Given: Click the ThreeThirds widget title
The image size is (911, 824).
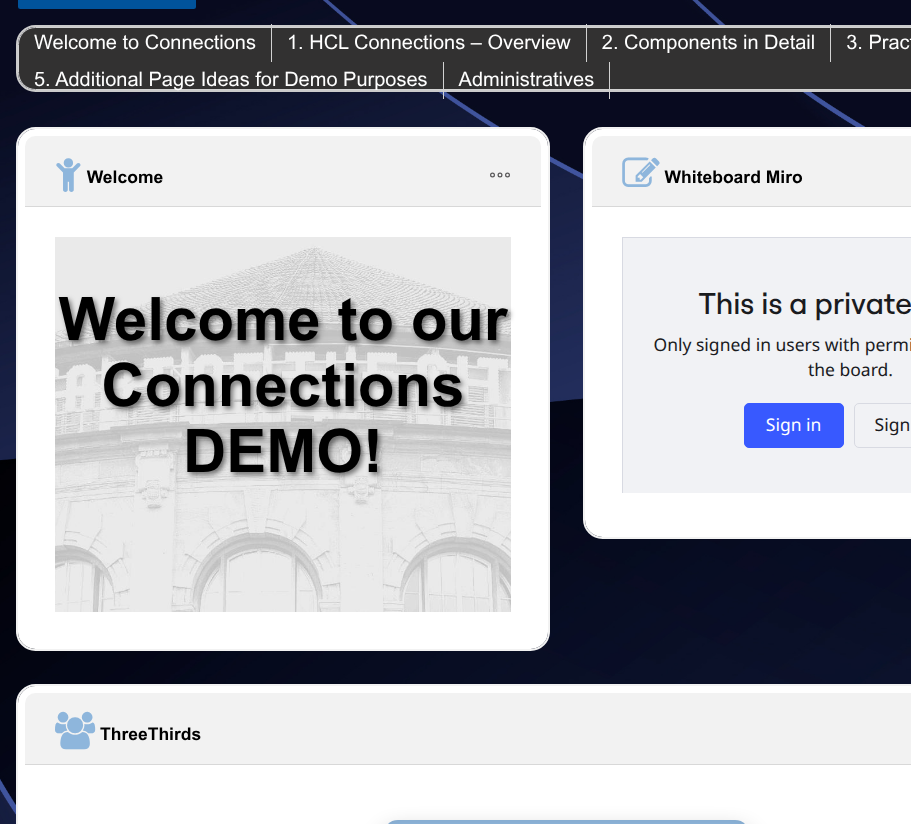Looking at the screenshot, I should [x=150, y=734].
